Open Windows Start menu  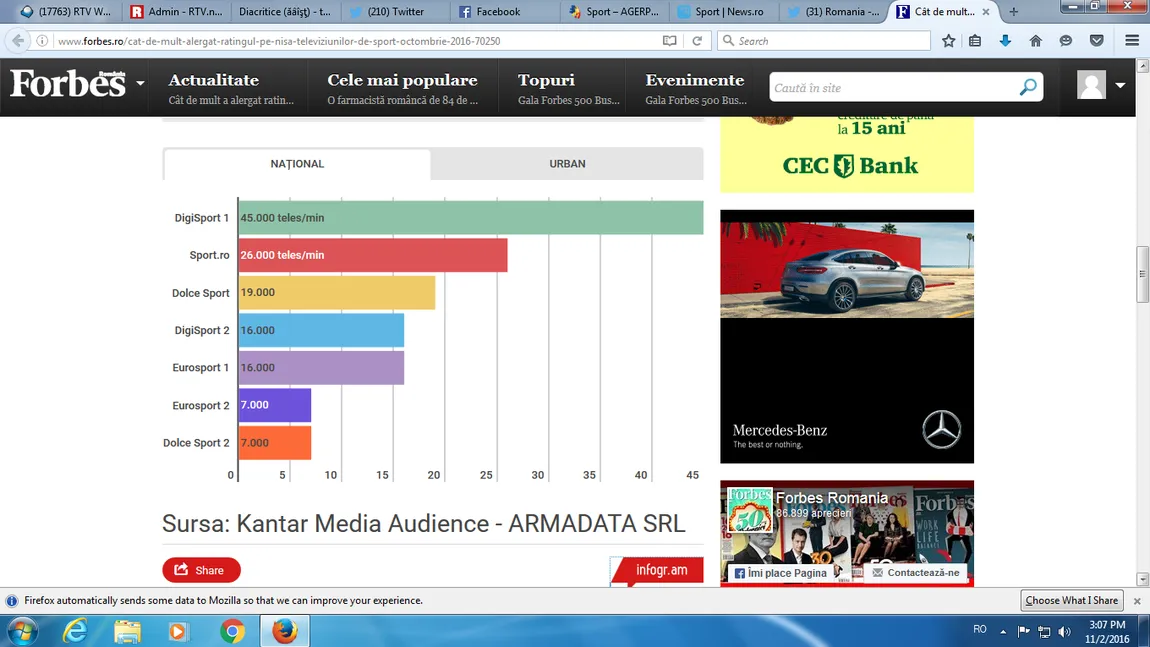(x=22, y=631)
